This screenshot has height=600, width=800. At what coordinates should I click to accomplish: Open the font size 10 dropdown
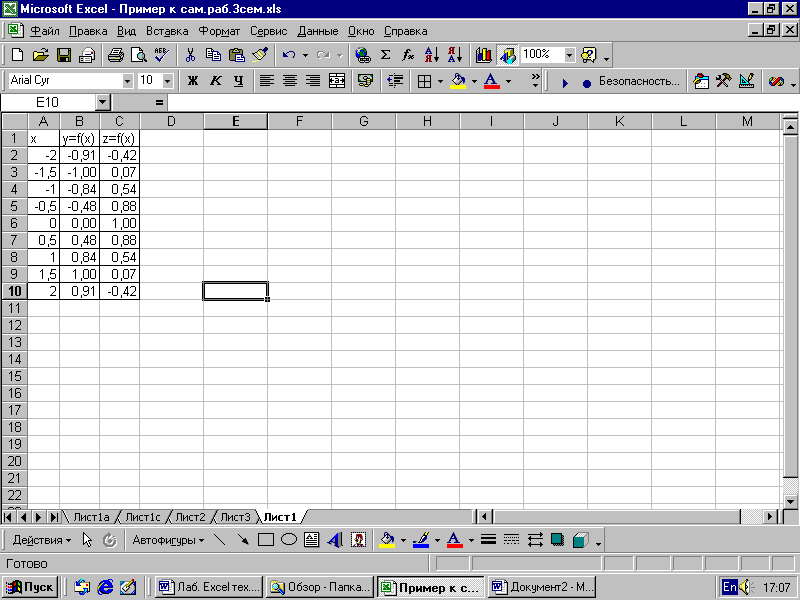pyautogui.click(x=167, y=81)
